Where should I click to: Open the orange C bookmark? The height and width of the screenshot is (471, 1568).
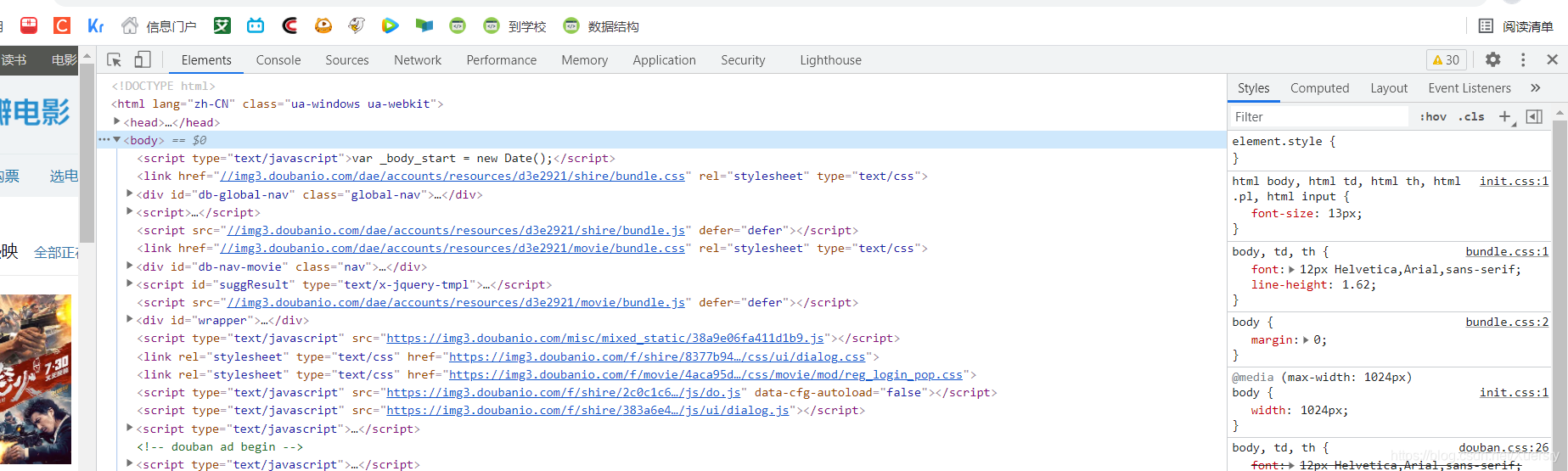pyautogui.click(x=62, y=25)
